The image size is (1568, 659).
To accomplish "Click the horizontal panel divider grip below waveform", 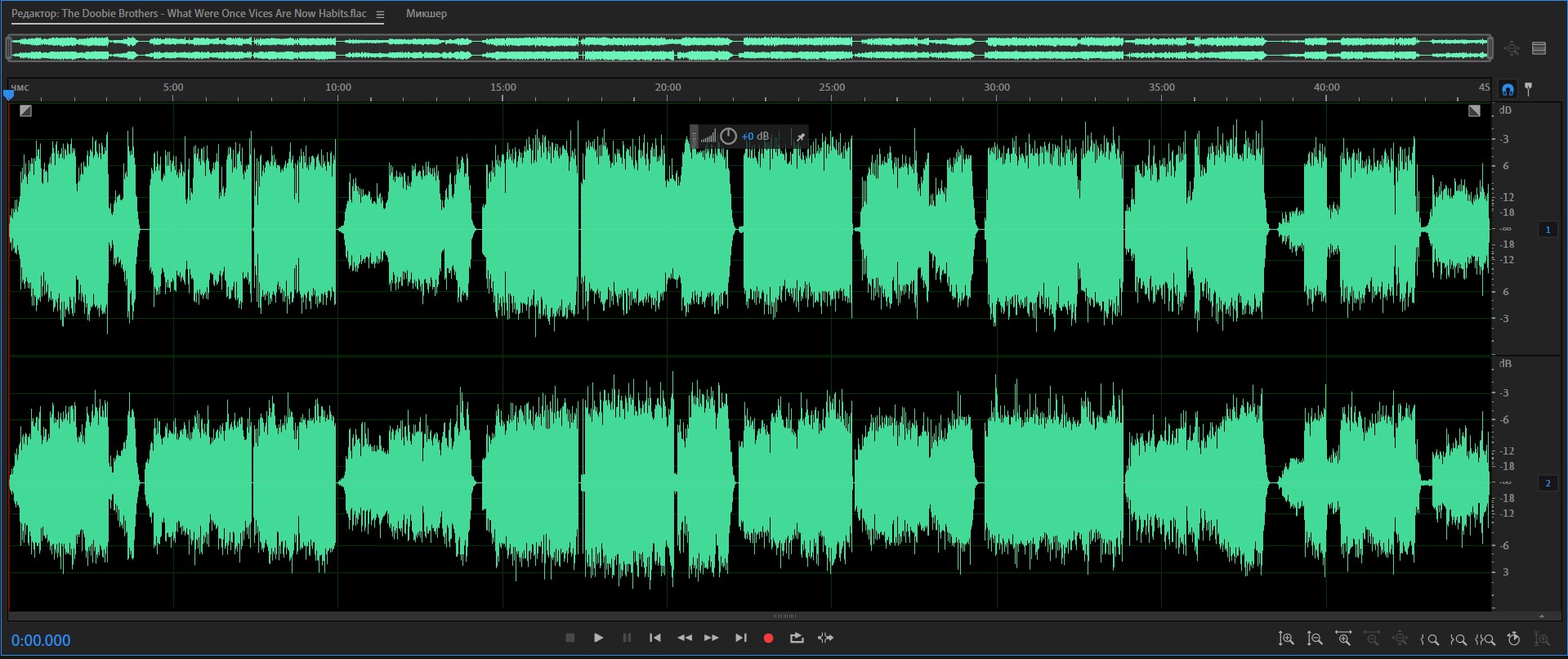I will point(784,616).
